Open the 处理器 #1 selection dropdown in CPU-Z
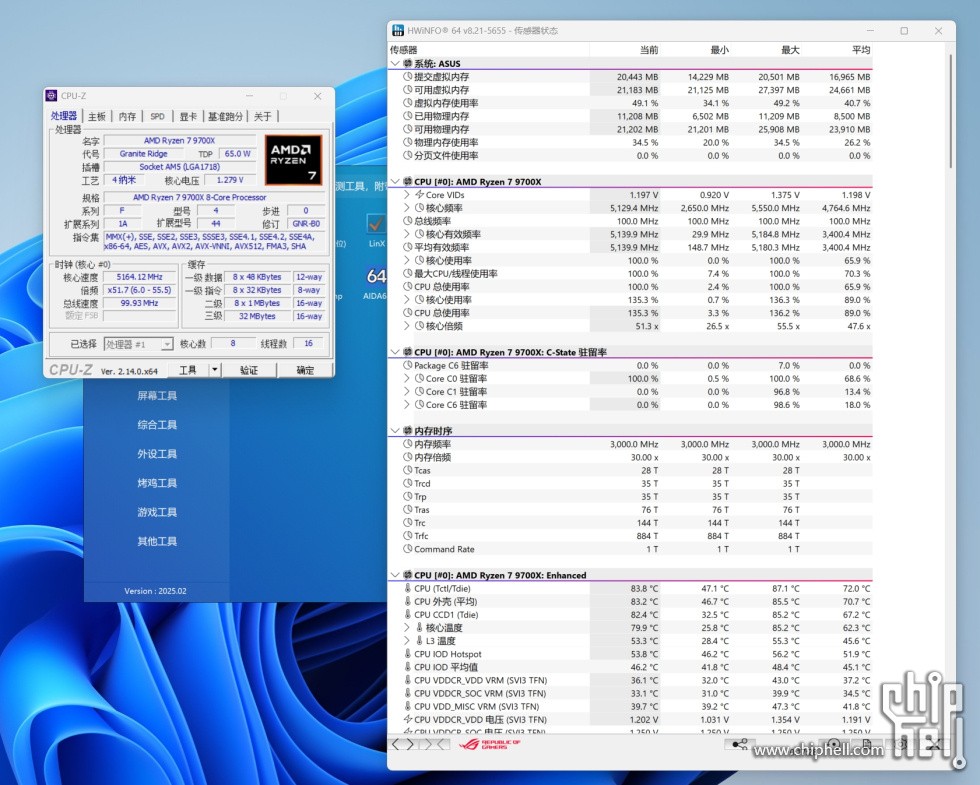Image resolution: width=980 pixels, height=785 pixels. (138, 344)
